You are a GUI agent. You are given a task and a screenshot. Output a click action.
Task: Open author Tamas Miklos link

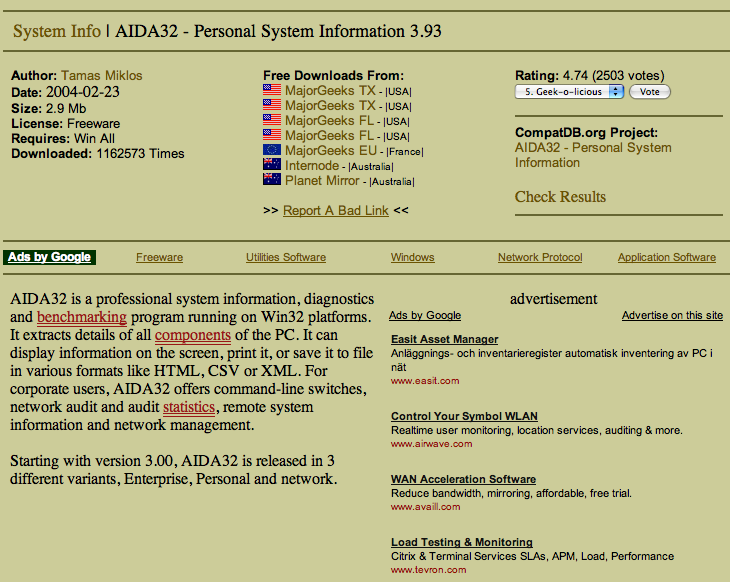[x=101, y=75]
